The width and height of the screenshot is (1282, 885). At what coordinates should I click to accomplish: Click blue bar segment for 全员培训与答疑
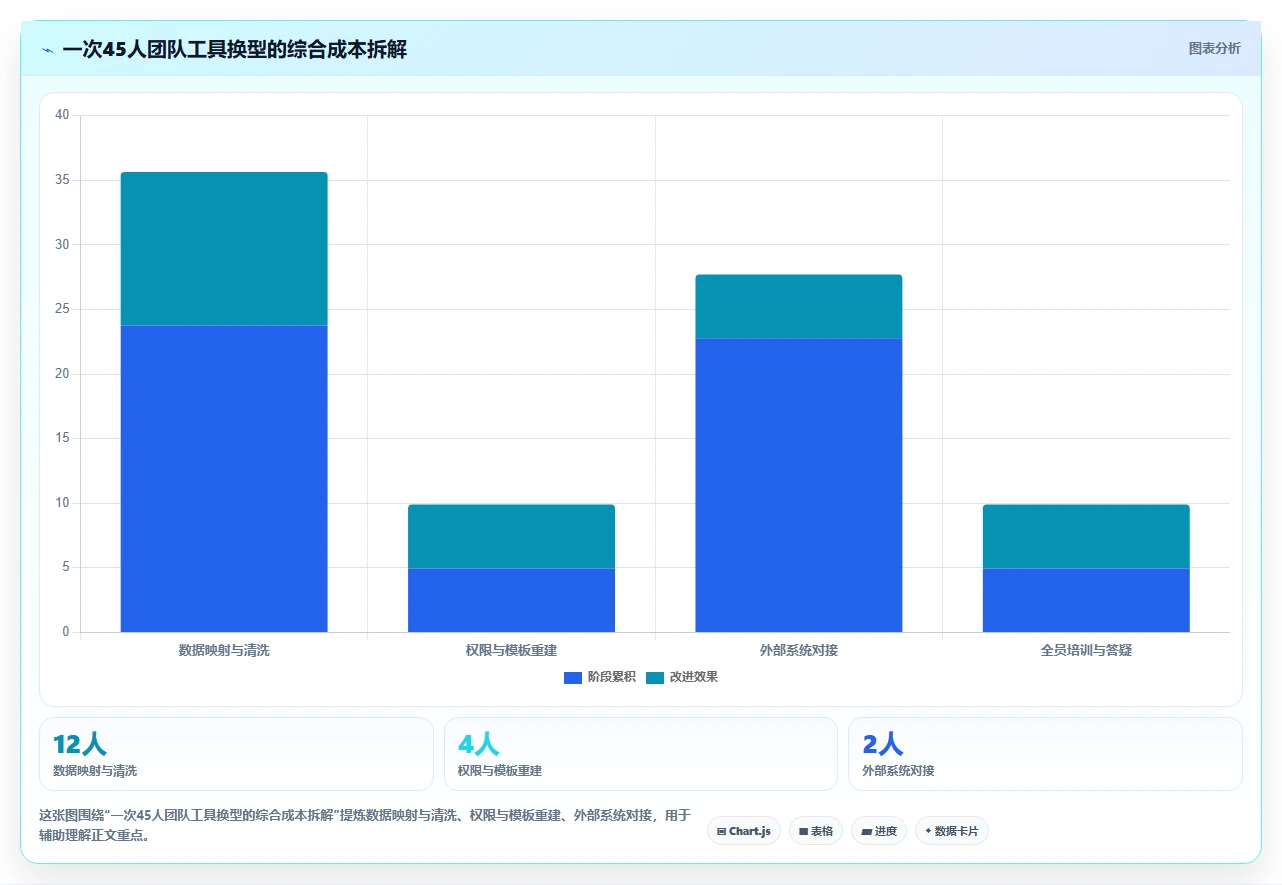click(x=1086, y=600)
